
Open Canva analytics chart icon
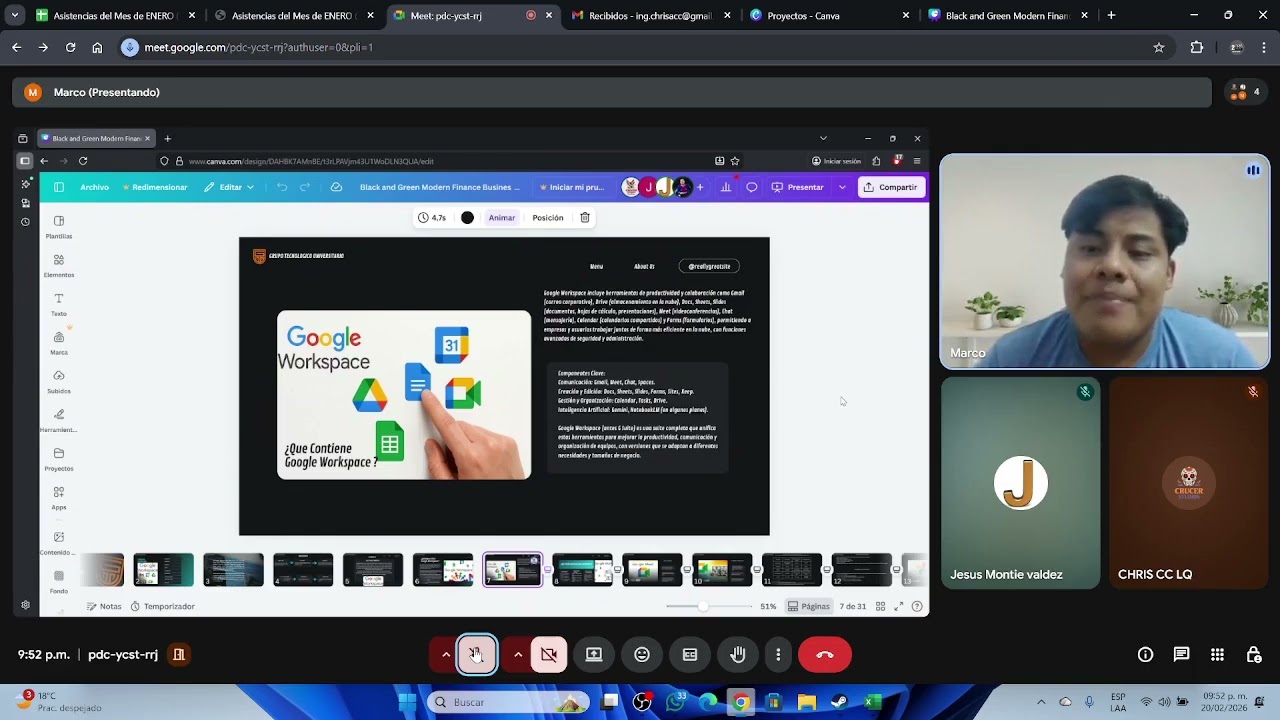click(x=726, y=187)
